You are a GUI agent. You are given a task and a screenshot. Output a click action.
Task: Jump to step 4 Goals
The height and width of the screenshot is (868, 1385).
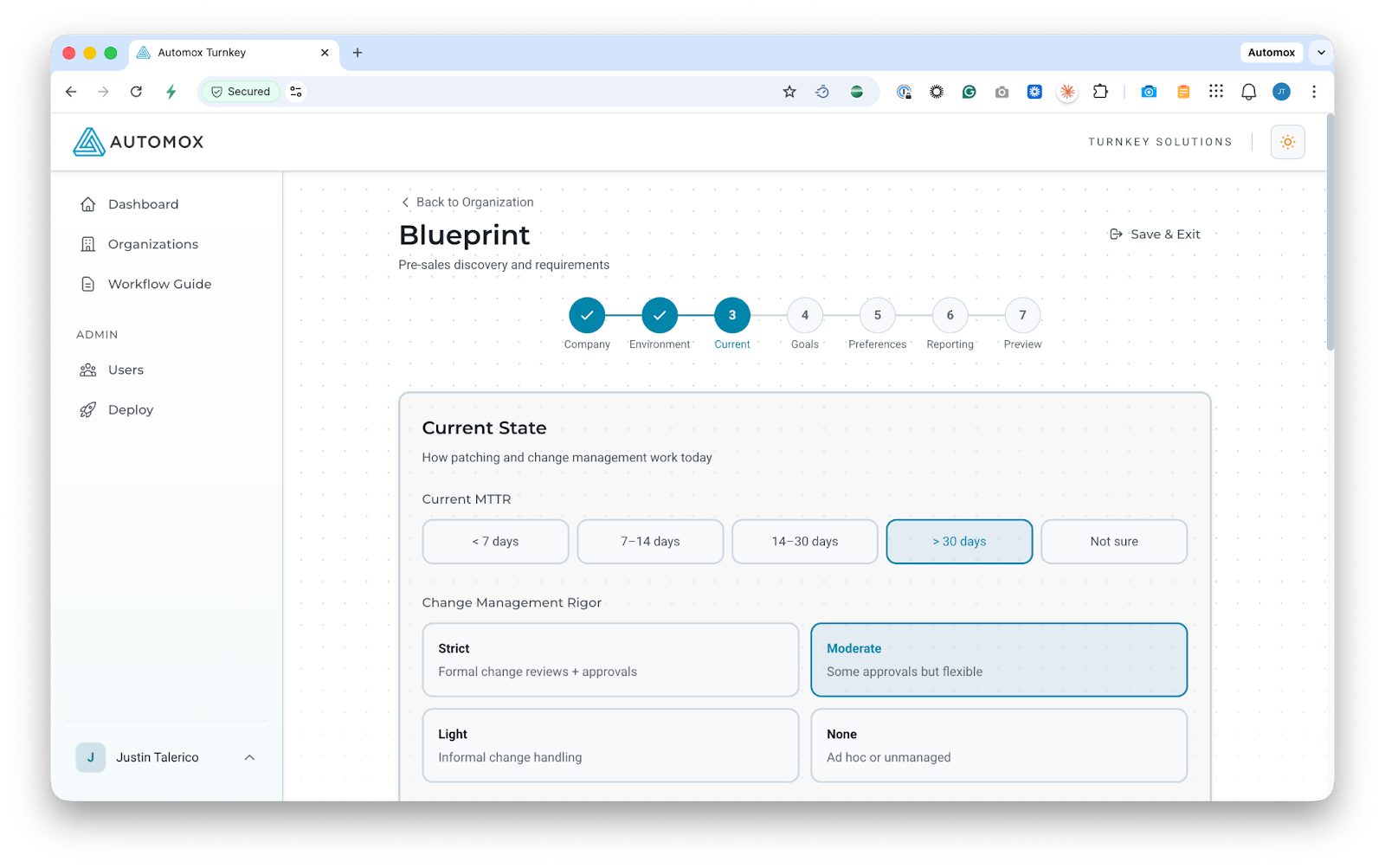click(805, 316)
